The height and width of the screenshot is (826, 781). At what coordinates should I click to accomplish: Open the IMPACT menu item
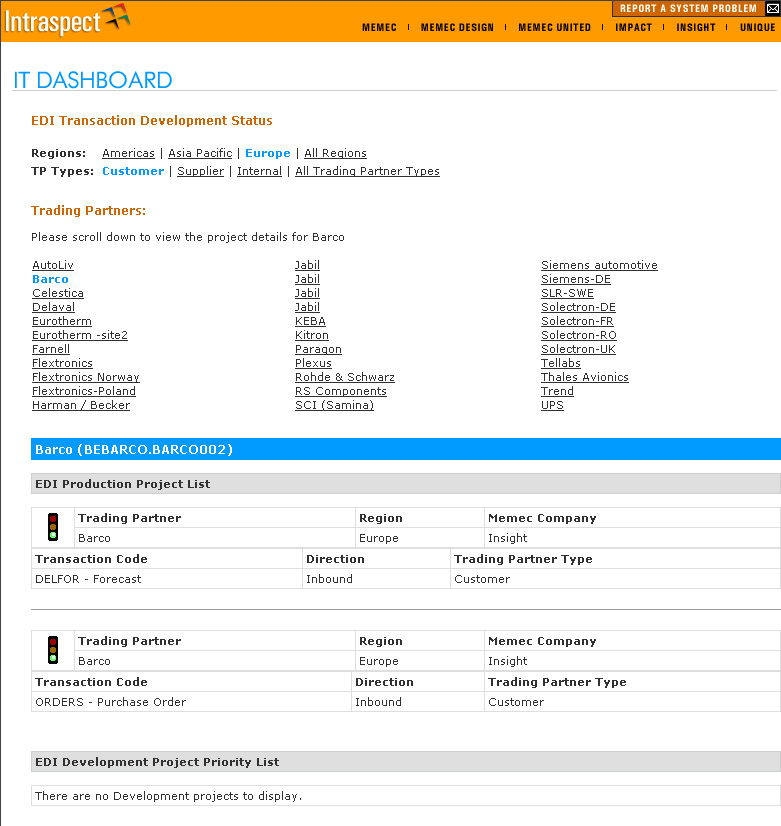coord(634,27)
